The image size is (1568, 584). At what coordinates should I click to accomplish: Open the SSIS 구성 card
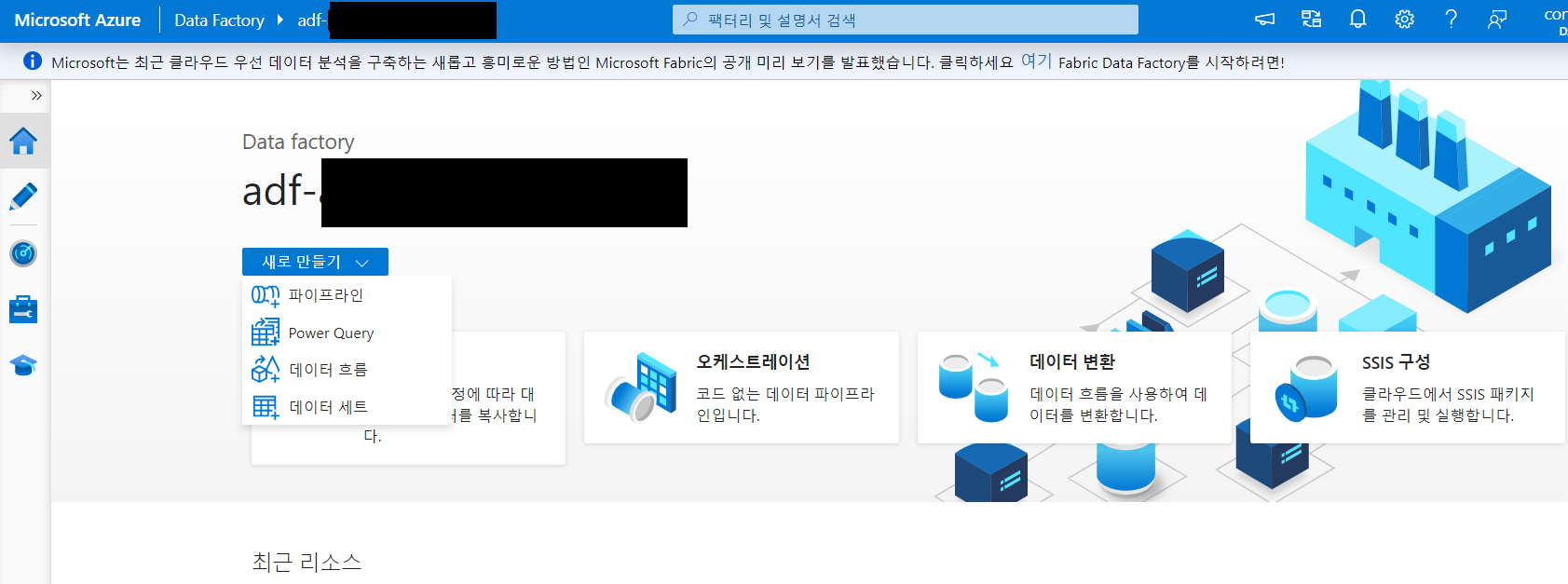[1408, 387]
